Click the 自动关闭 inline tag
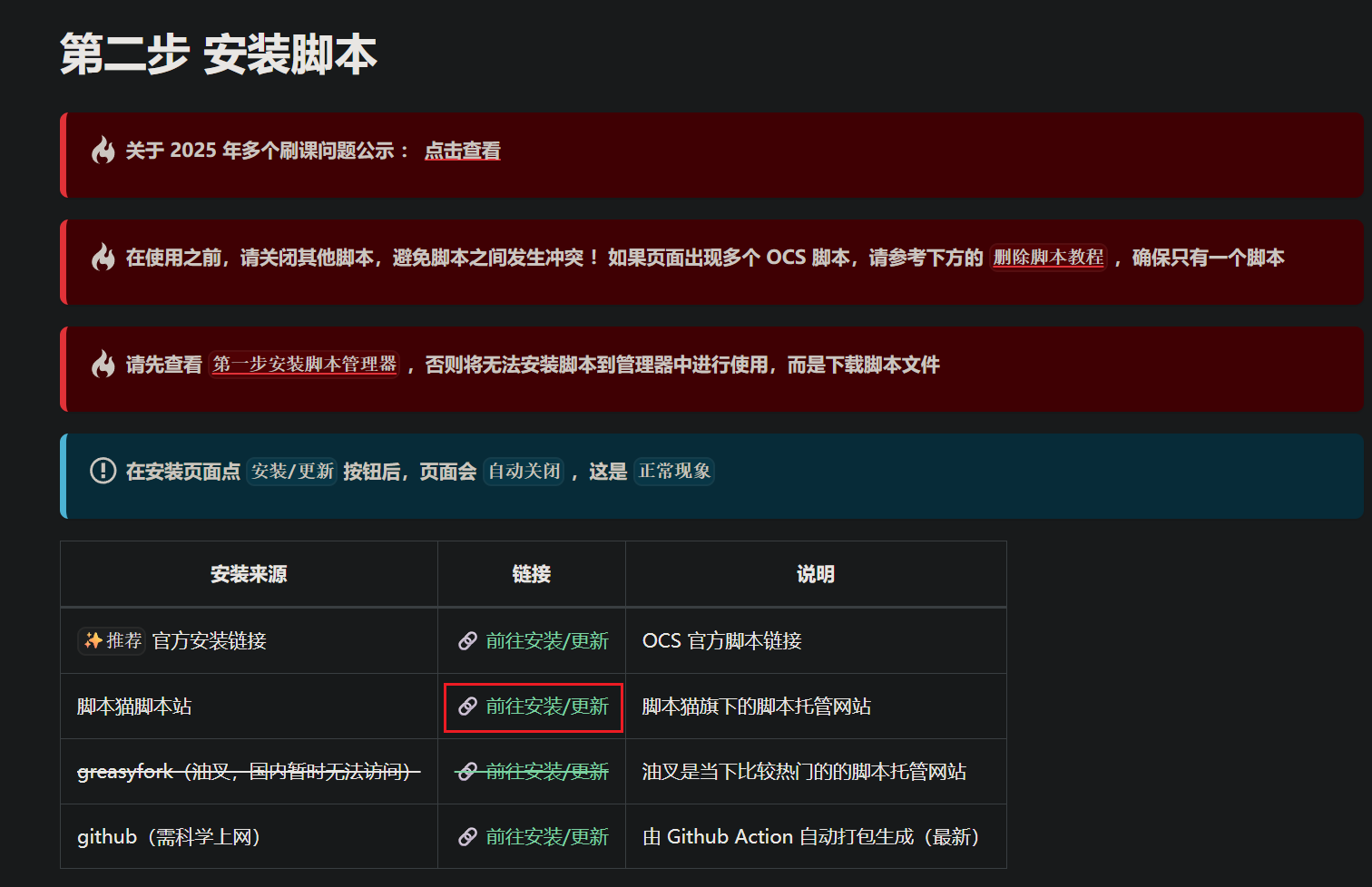The width and height of the screenshot is (1372, 887). 524,472
